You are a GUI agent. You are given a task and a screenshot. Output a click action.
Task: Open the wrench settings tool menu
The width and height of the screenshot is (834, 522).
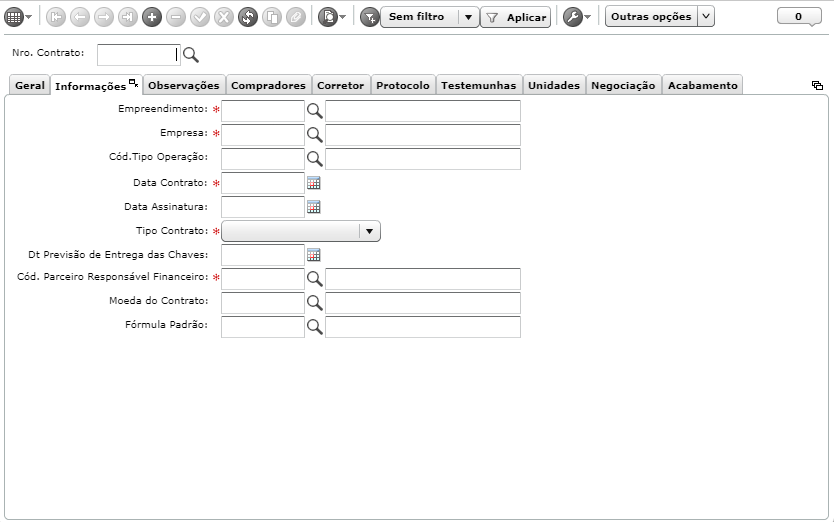pos(577,17)
